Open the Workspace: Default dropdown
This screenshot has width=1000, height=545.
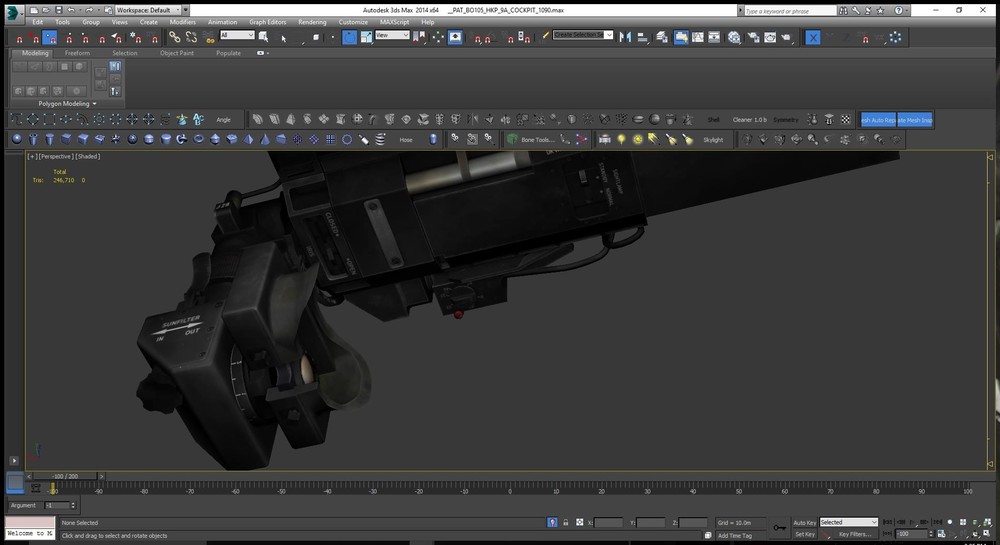click(149, 10)
